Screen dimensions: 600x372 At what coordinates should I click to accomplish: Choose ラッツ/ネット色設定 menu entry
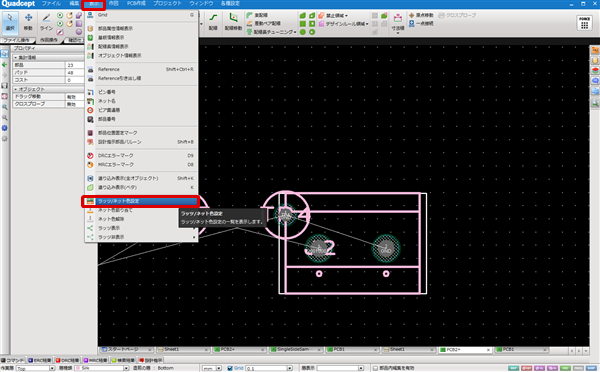[141, 201]
